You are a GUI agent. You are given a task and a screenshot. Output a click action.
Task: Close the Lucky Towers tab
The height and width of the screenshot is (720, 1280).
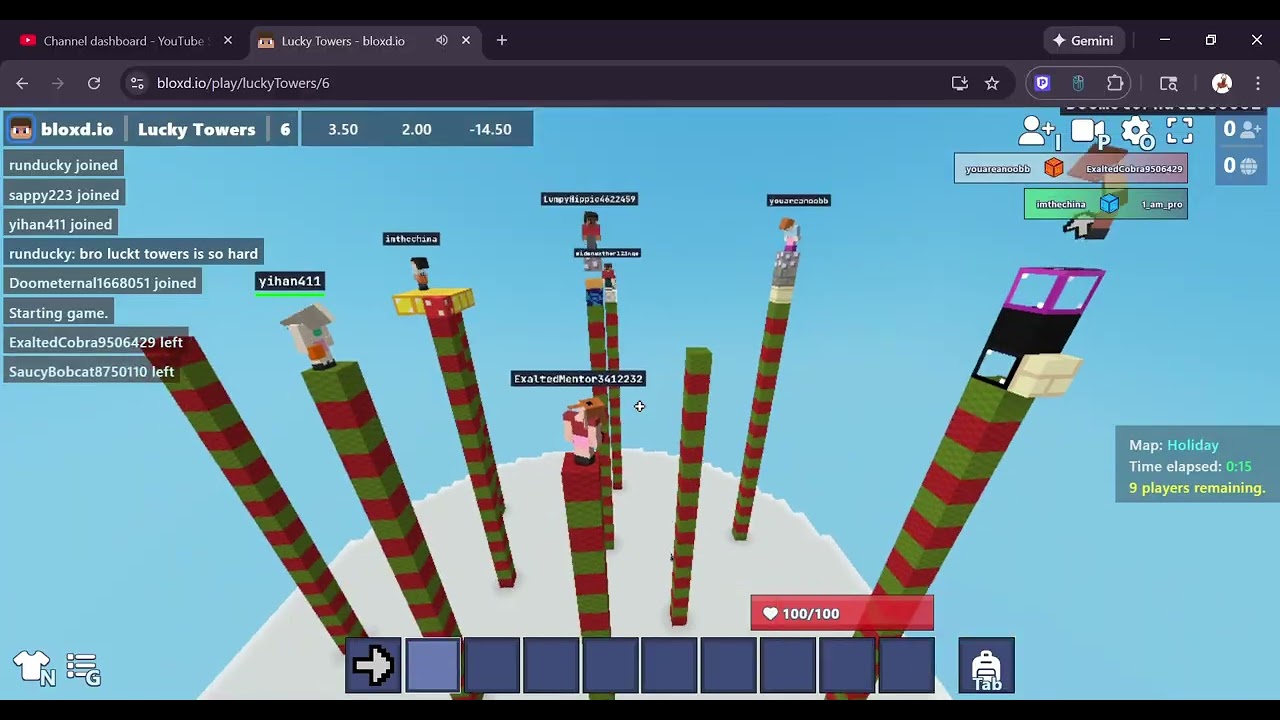pyautogui.click(x=466, y=41)
